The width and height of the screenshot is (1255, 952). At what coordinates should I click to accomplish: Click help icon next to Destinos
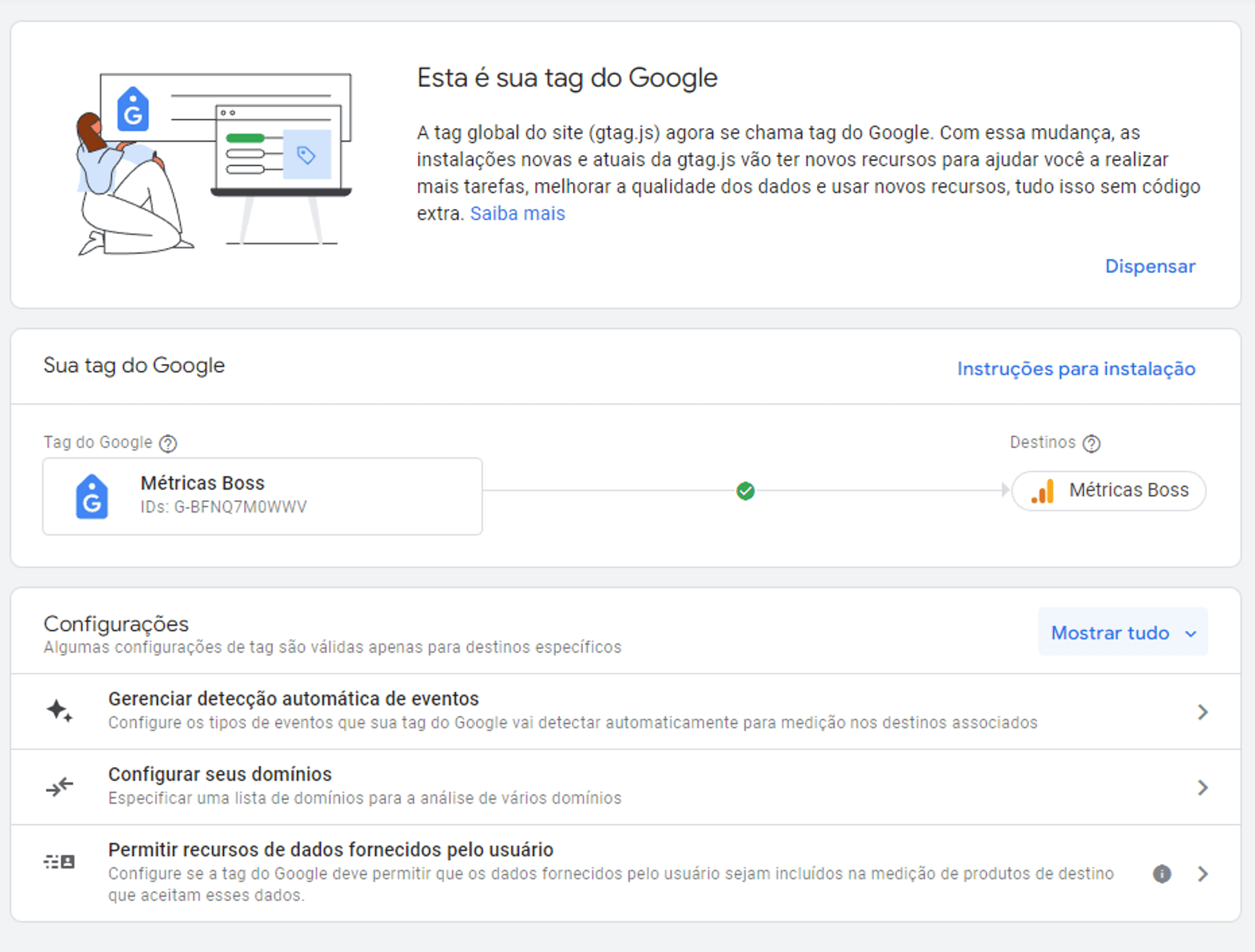1091,444
